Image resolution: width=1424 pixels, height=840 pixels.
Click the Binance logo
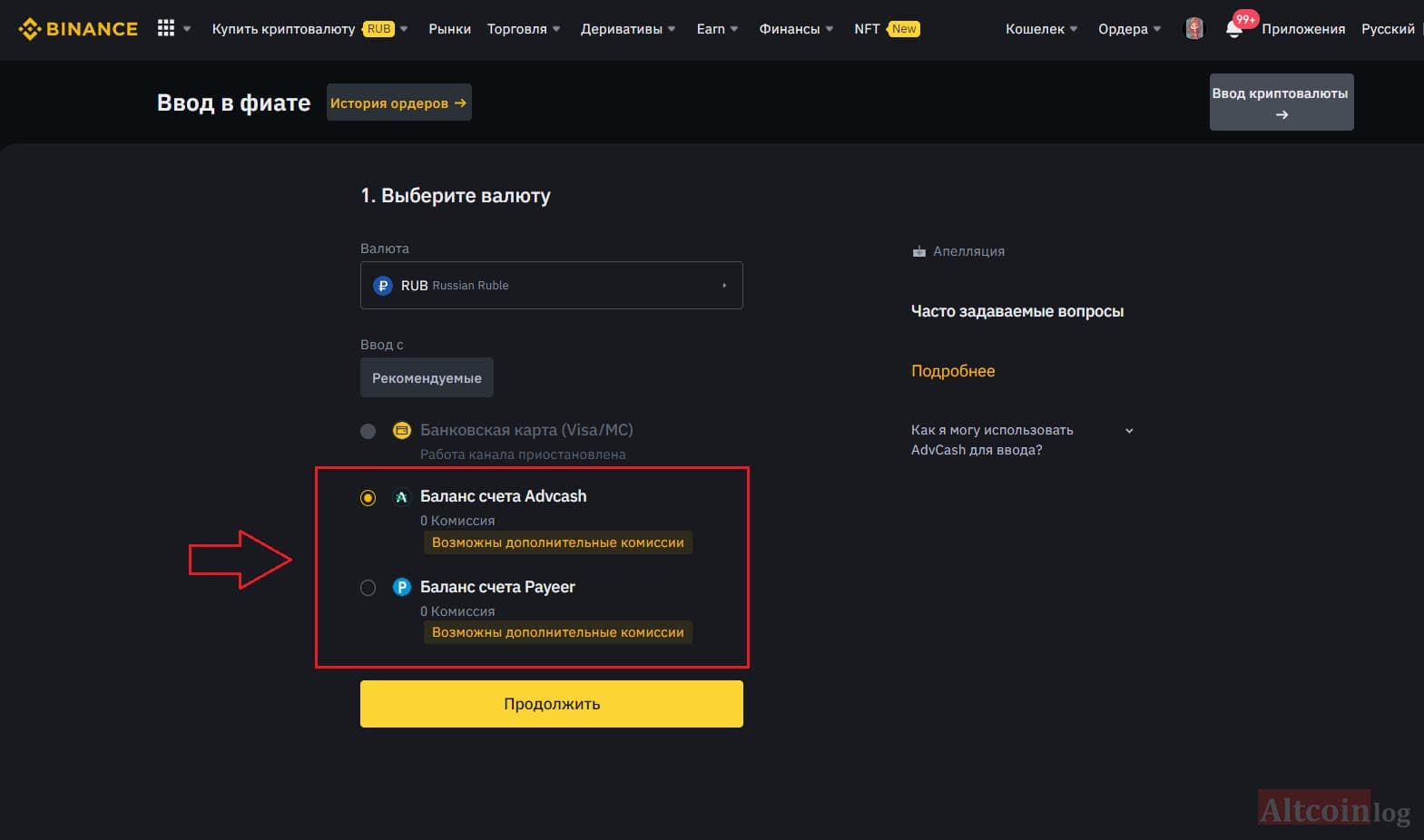78,29
